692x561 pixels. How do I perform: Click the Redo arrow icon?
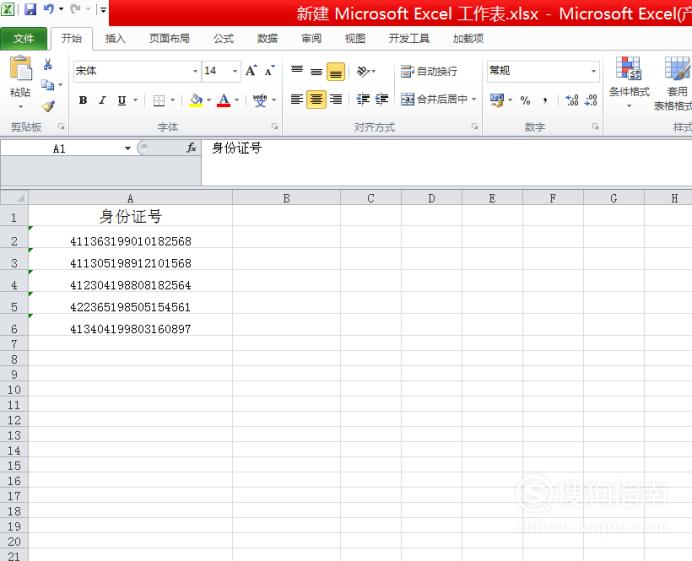click(75, 9)
